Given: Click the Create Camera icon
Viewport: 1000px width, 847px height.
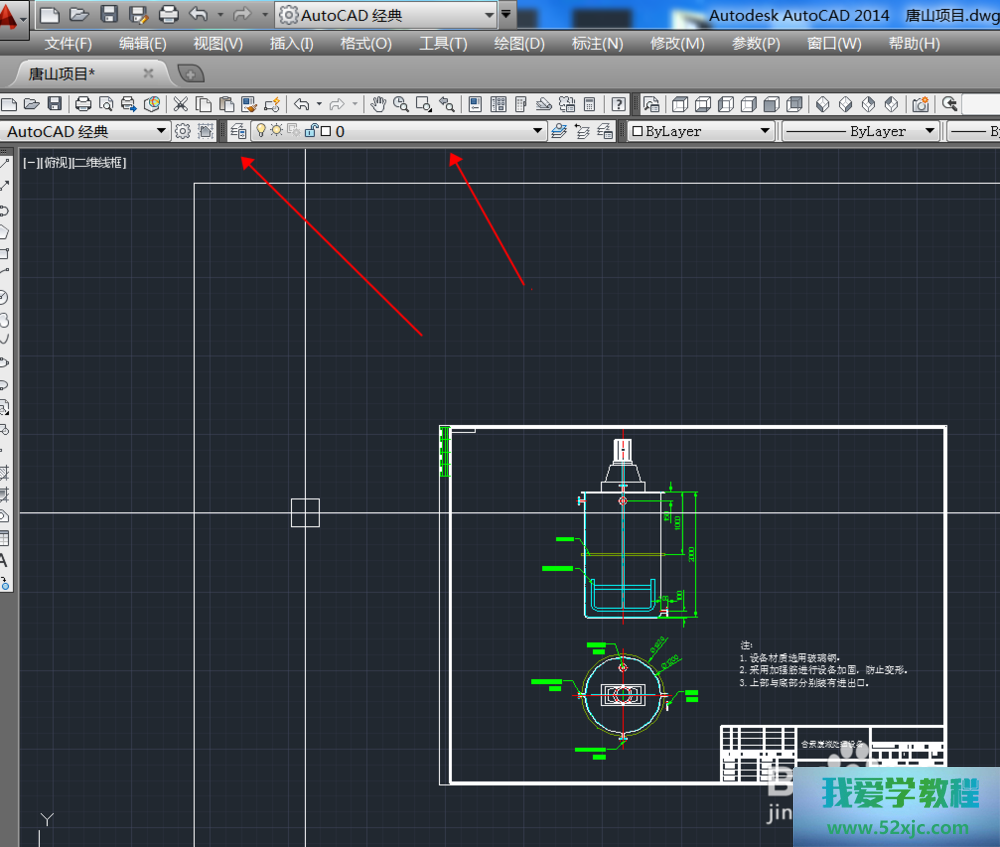Looking at the screenshot, I should click(x=920, y=104).
